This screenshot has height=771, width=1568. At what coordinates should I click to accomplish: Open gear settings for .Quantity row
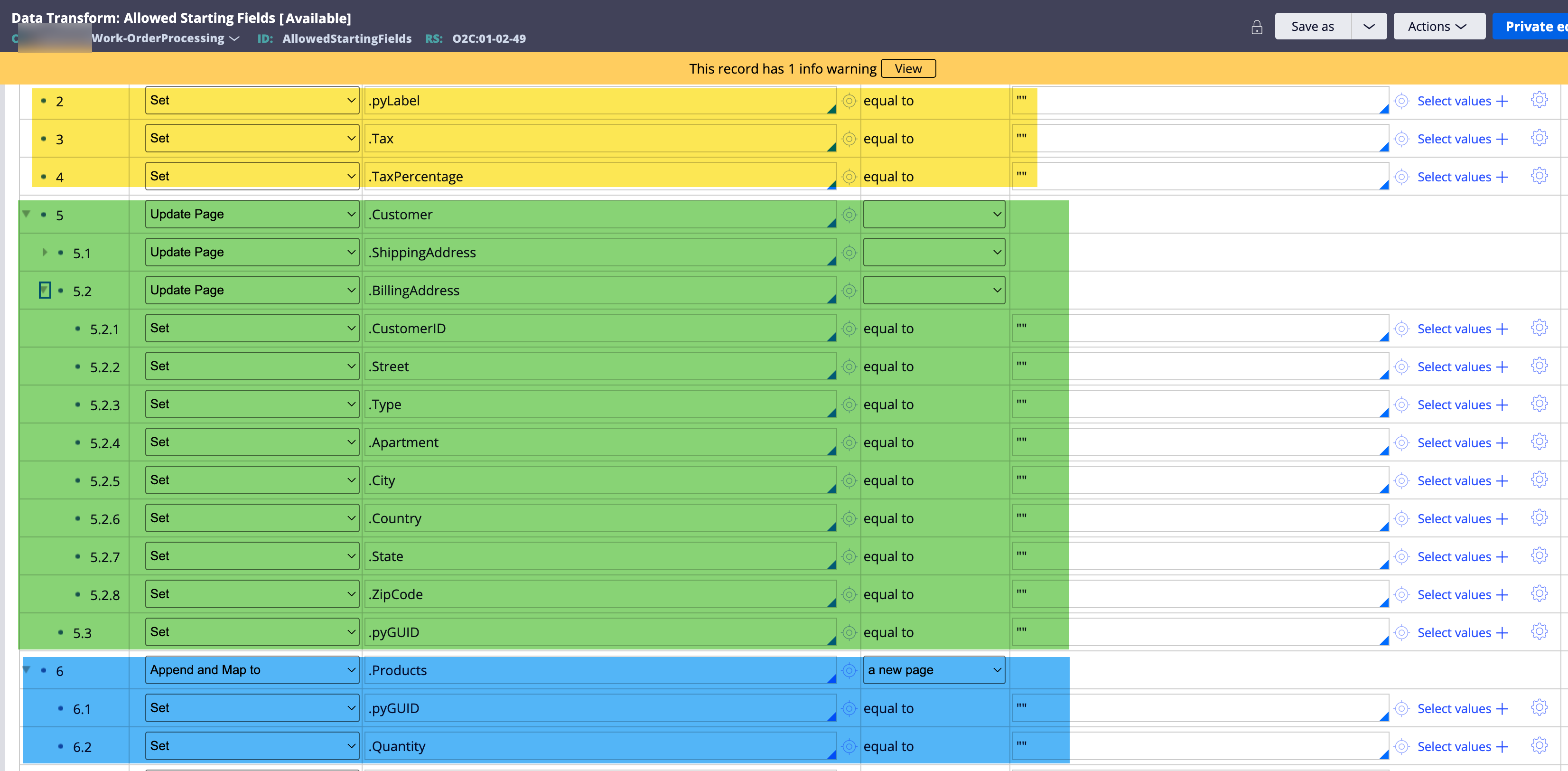(x=1539, y=745)
